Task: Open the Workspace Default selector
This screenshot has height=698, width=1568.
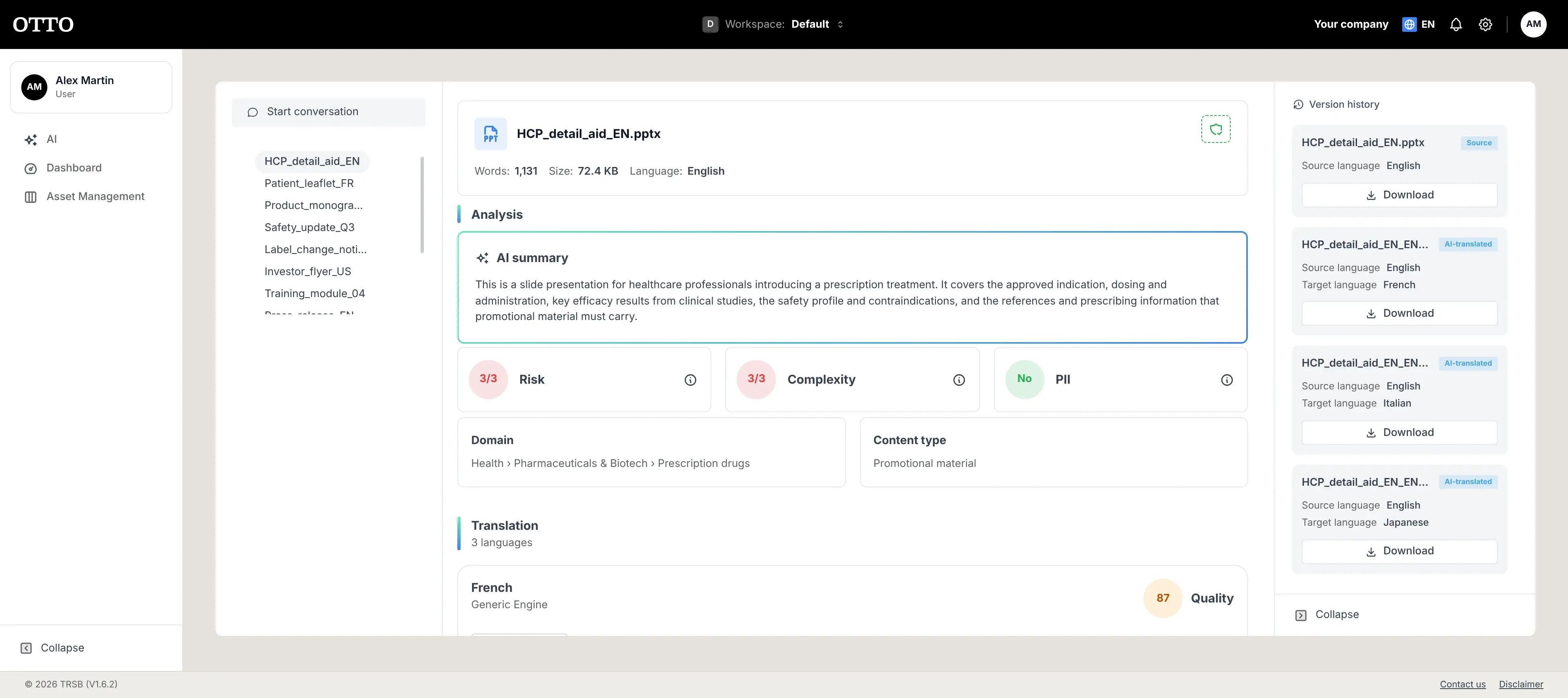Action: (773, 24)
